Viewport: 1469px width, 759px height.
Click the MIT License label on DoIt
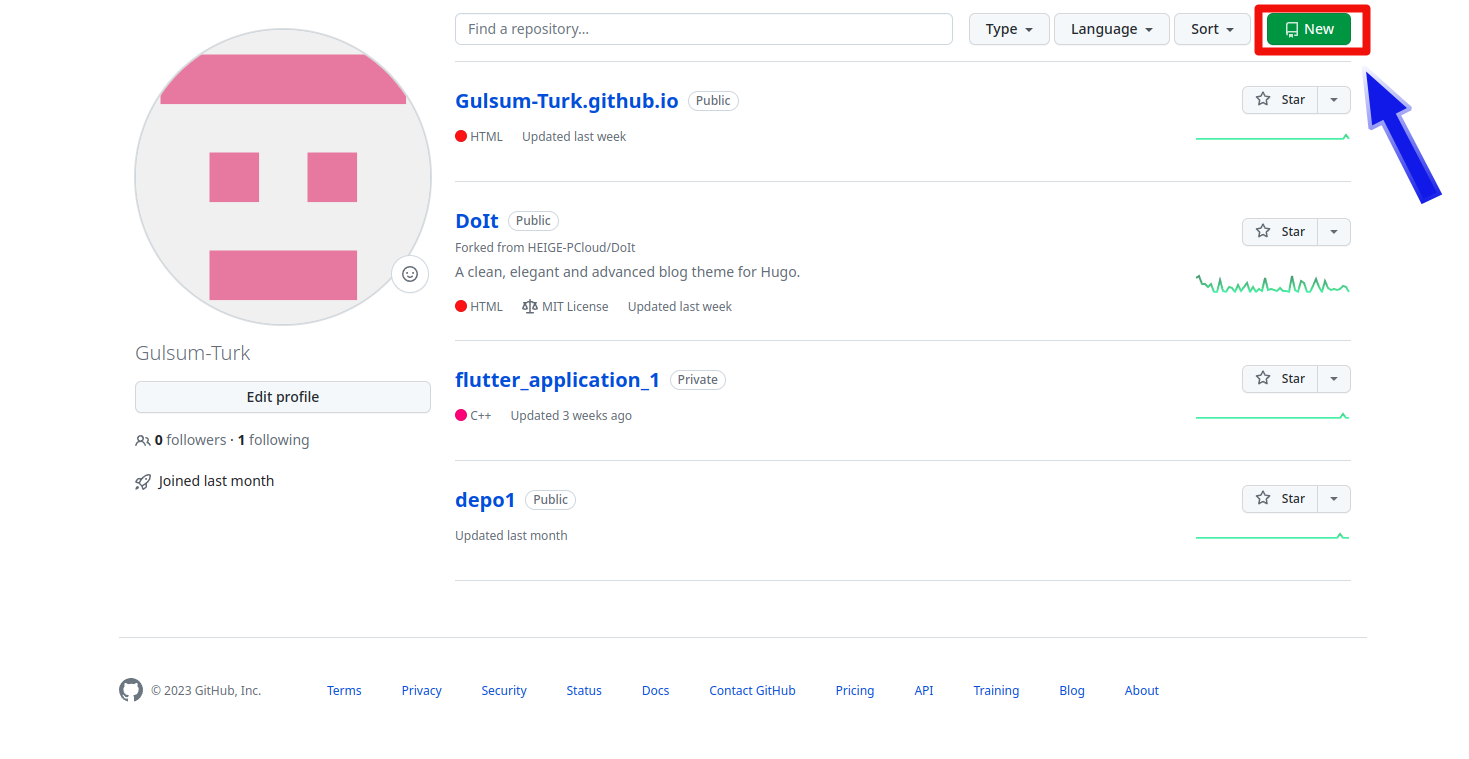point(575,307)
